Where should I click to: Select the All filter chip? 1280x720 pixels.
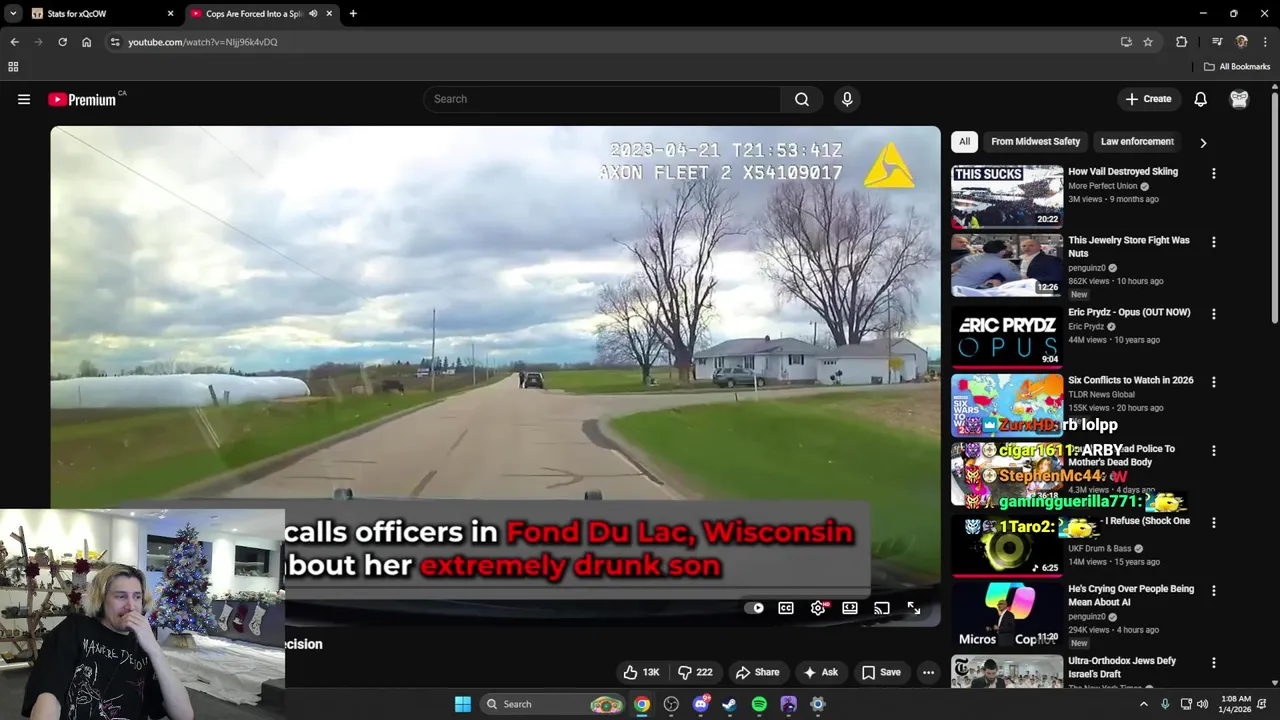[x=964, y=142]
